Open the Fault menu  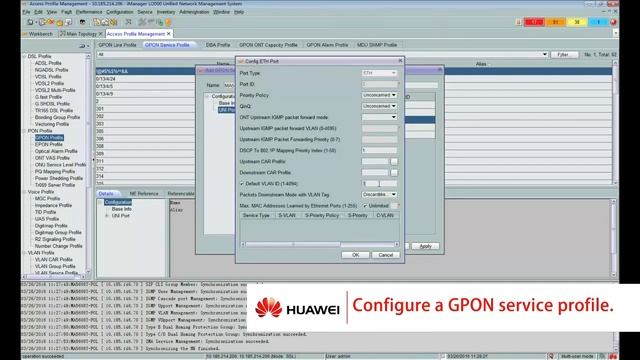tap(66, 12)
